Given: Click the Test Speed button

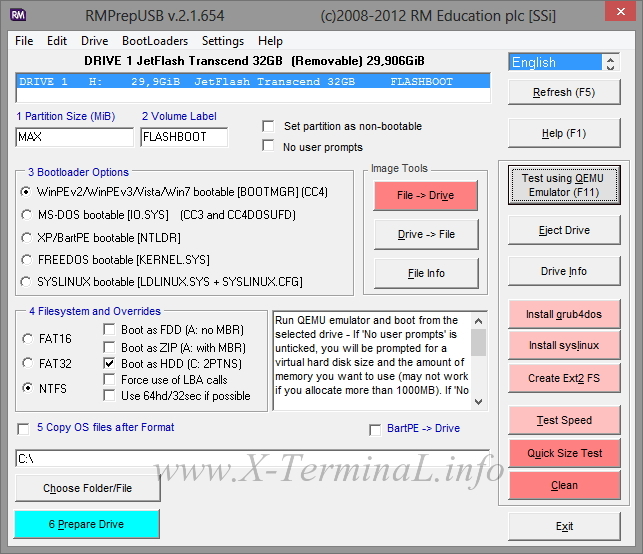Looking at the screenshot, I should [x=564, y=420].
